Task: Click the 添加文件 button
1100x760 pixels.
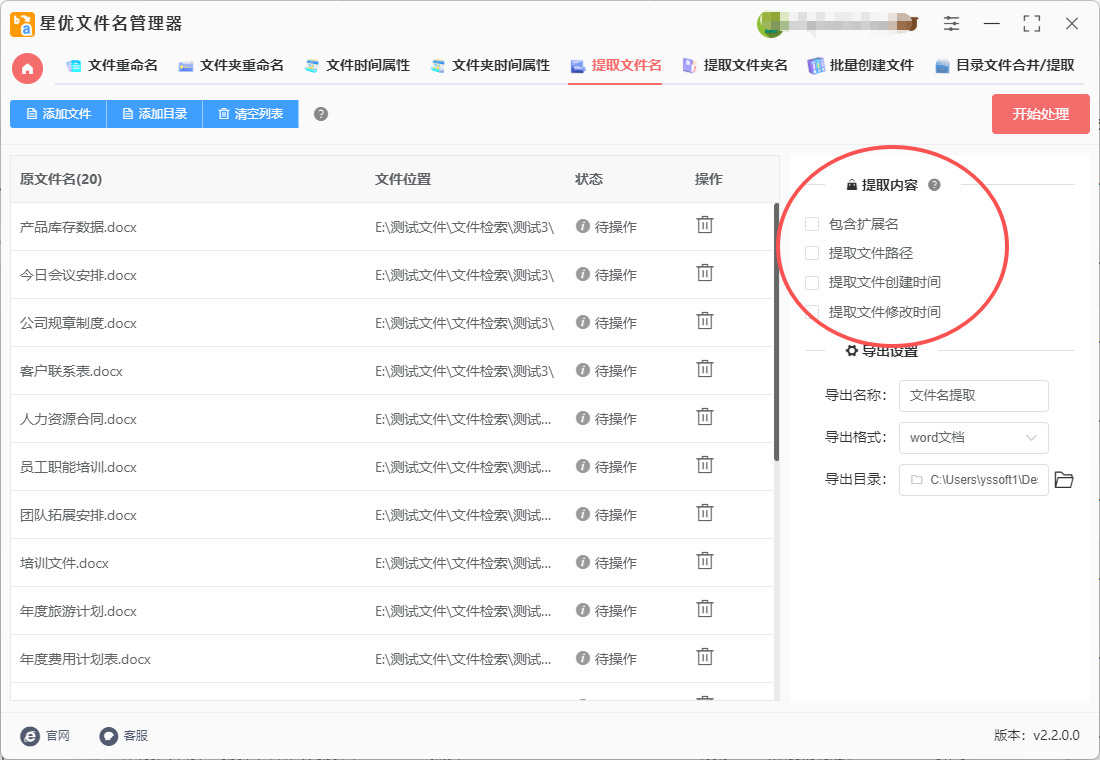Action: click(58, 114)
